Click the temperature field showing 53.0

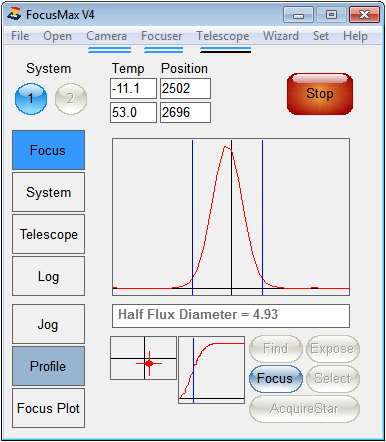[133, 113]
